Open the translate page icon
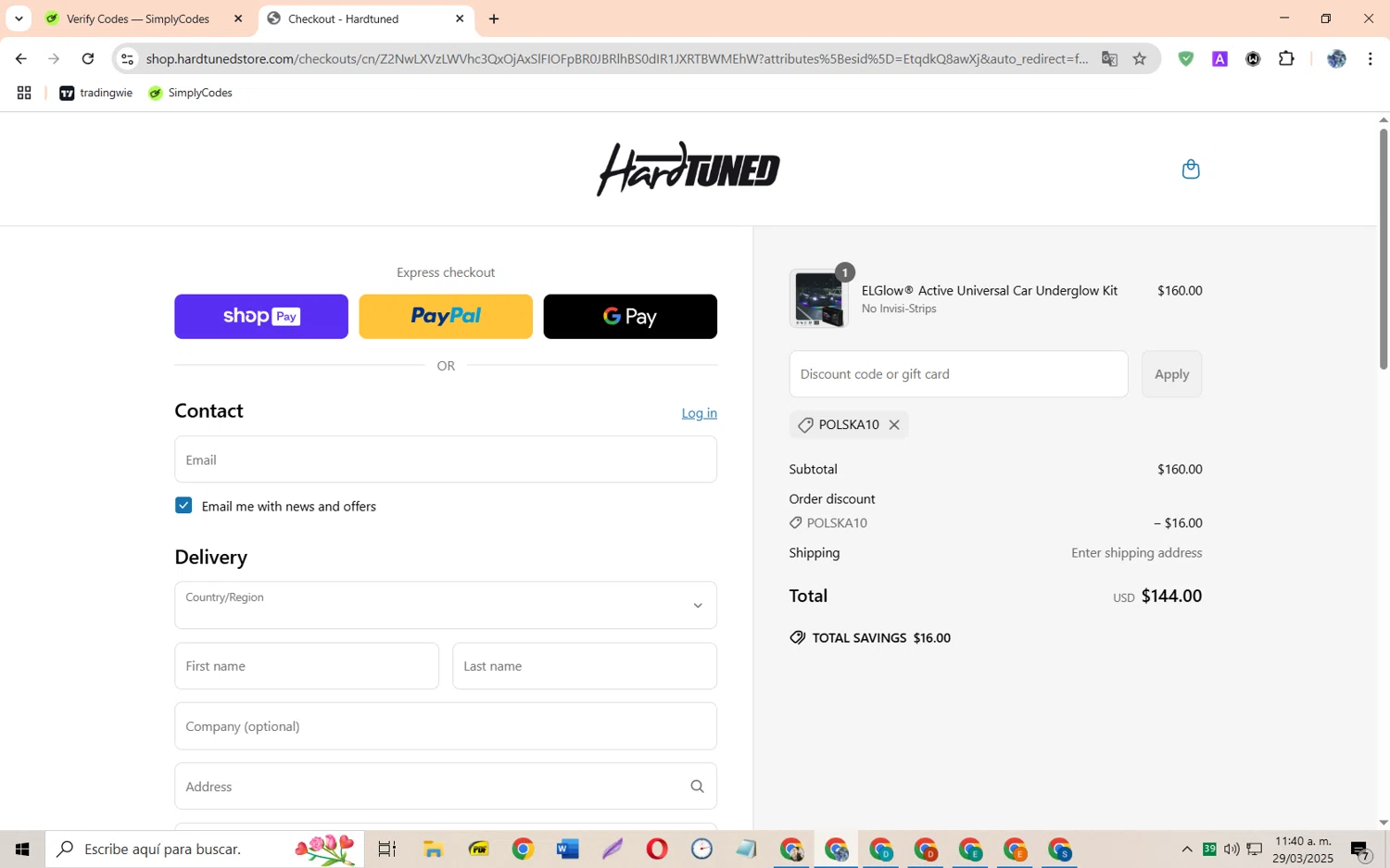 click(x=1109, y=58)
